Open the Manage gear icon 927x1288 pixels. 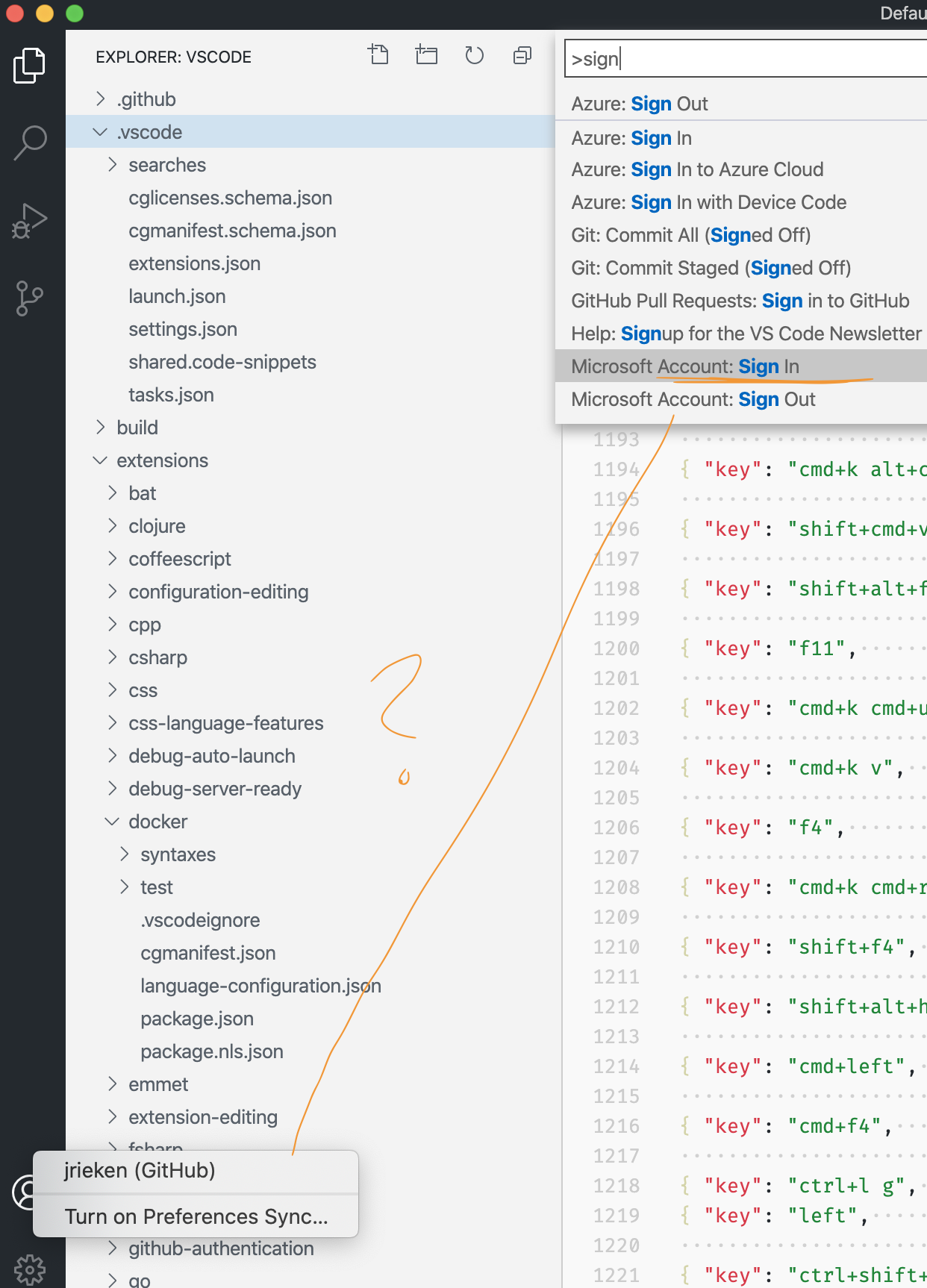click(x=30, y=1269)
